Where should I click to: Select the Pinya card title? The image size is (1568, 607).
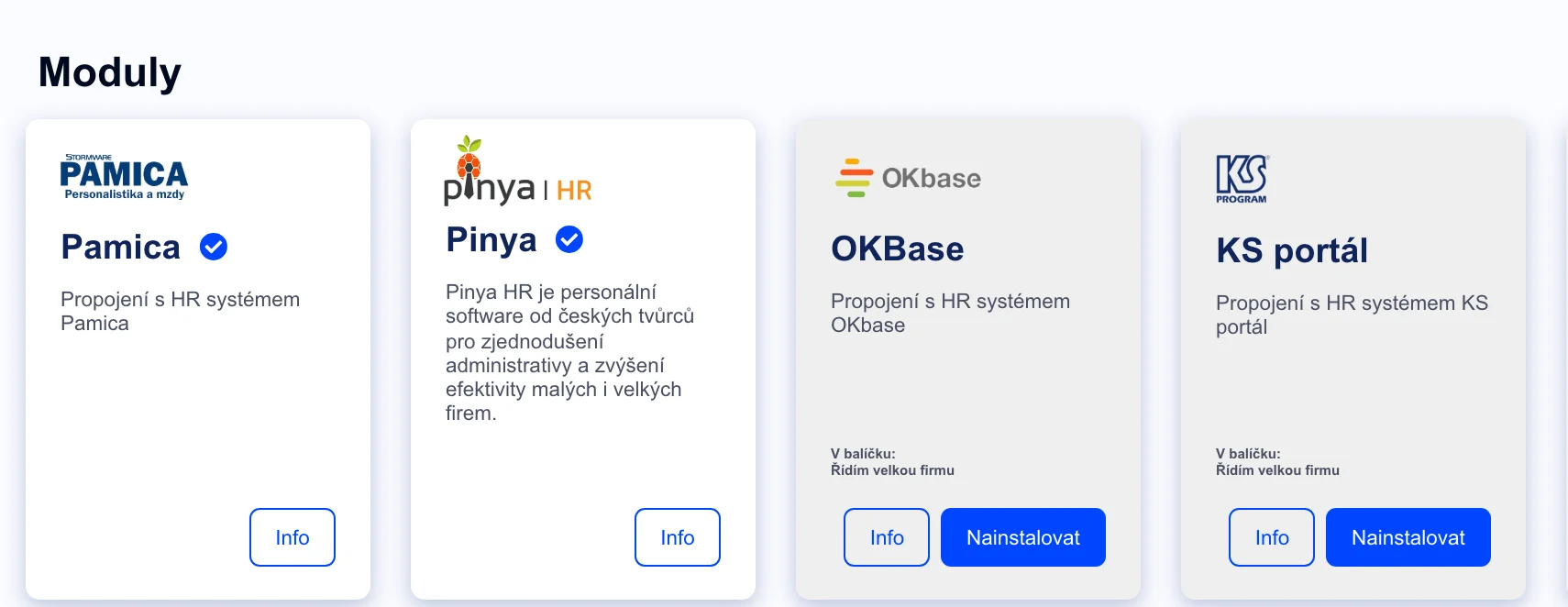(x=491, y=239)
